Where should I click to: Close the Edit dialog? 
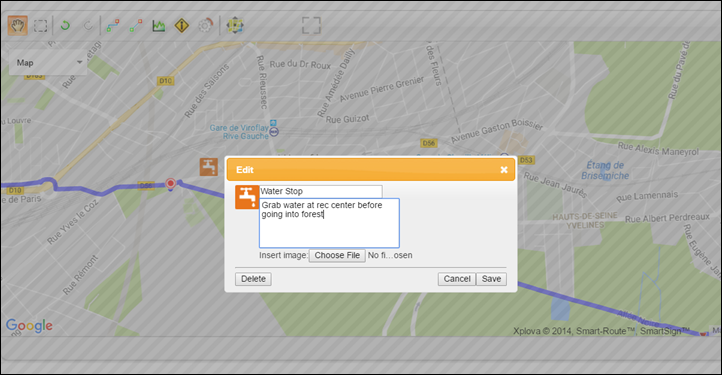pyautogui.click(x=504, y=170)
